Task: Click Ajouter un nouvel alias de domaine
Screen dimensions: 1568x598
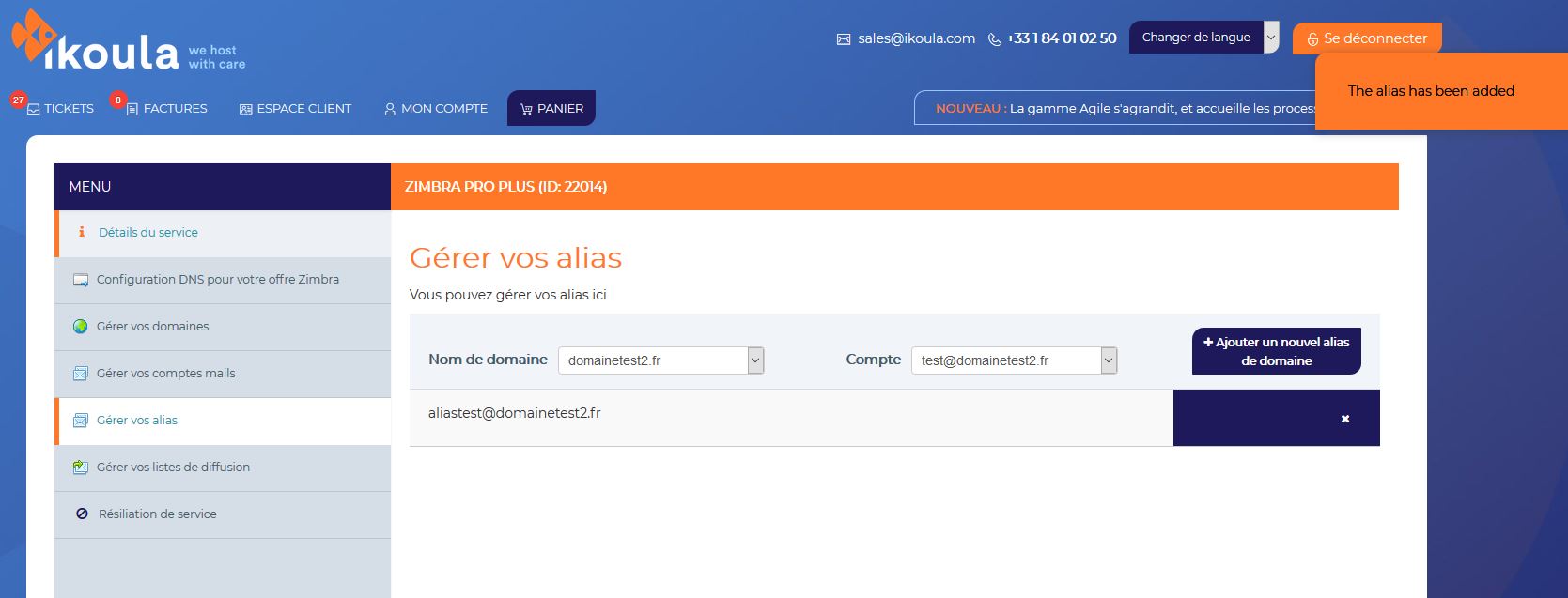Action: tap(1276, 351)
